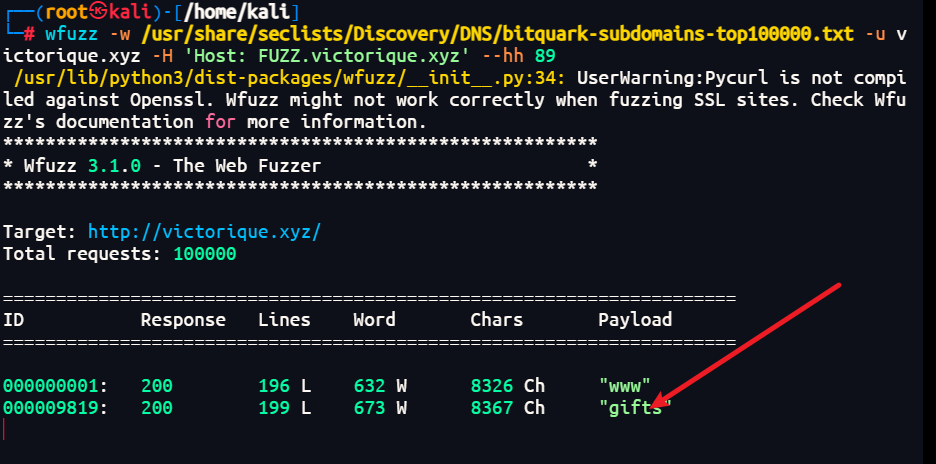This screenshot has height=464, width=936.
Task: Click the ID 000009819 entry
Action: (56, 408)
